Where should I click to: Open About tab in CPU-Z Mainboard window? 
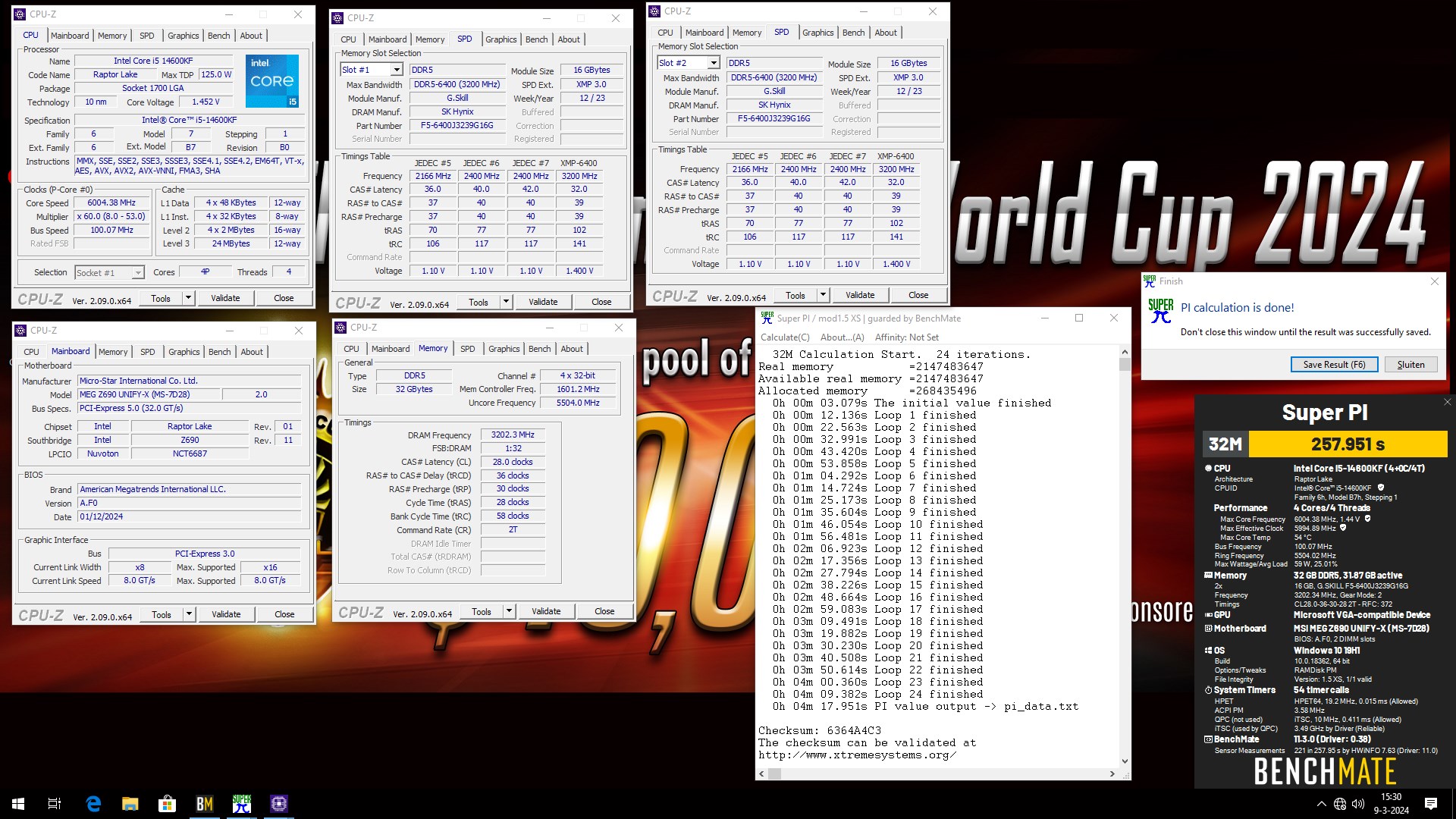click(x=252, y=352)
